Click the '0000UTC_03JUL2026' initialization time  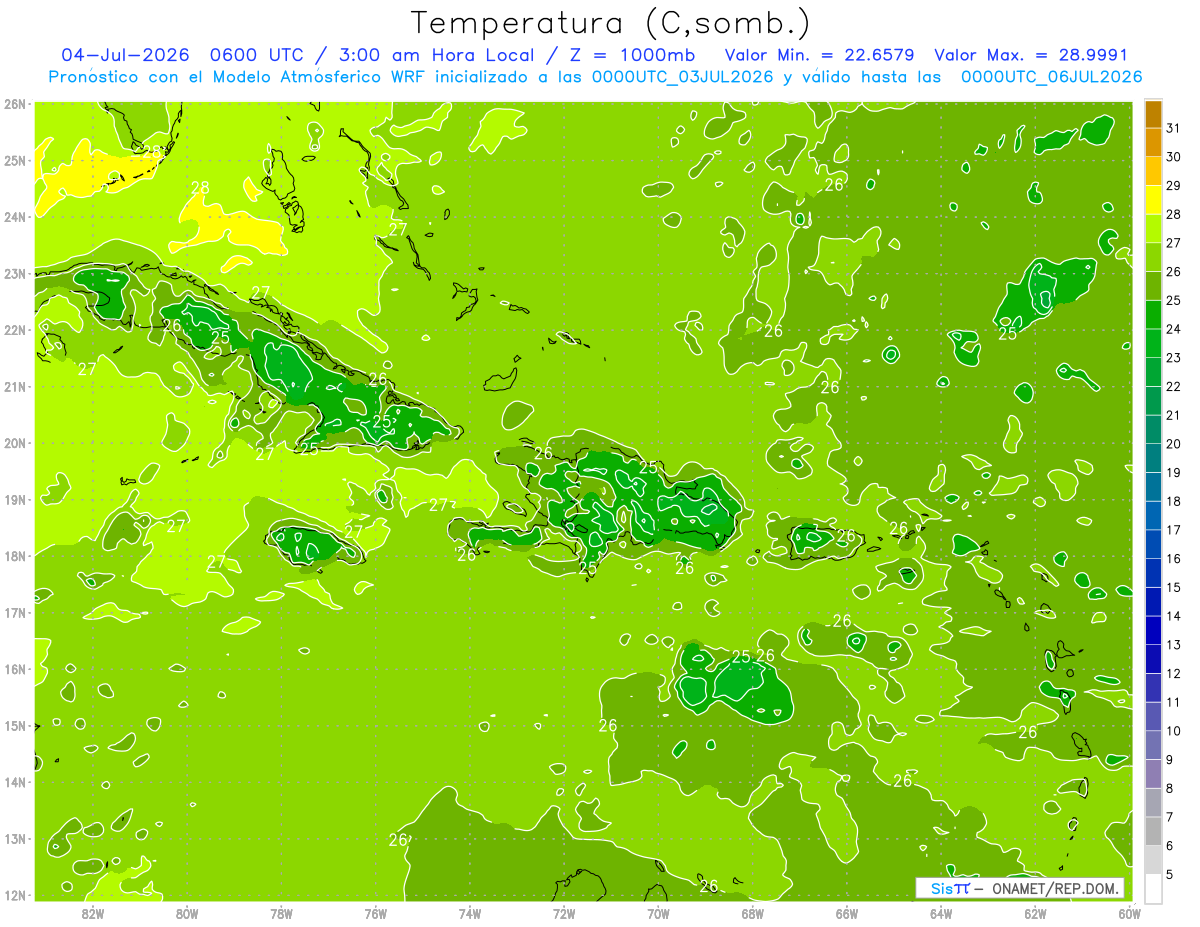[x=683, y=76]
